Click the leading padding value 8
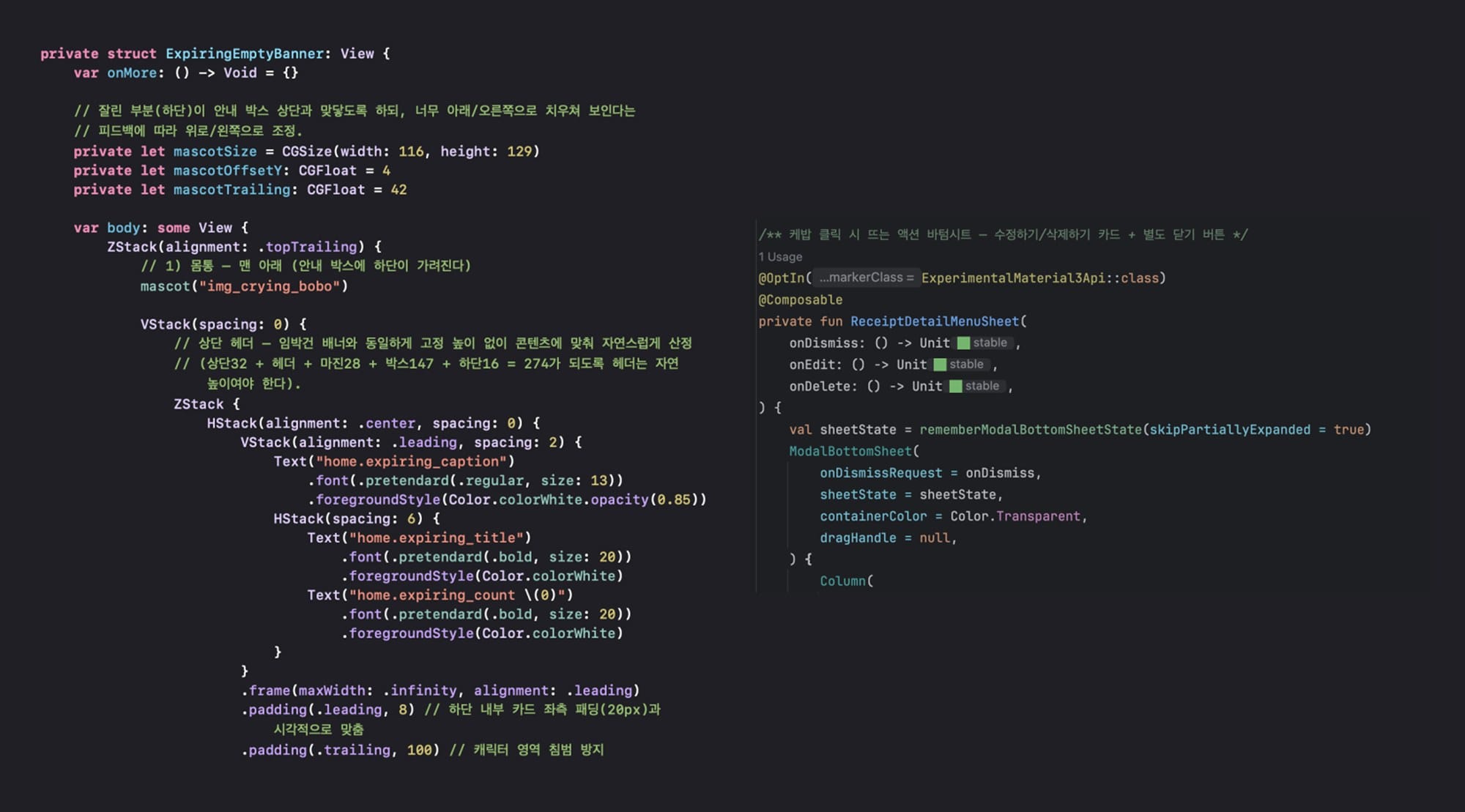 pyautogui.click(x=403, y=709)
